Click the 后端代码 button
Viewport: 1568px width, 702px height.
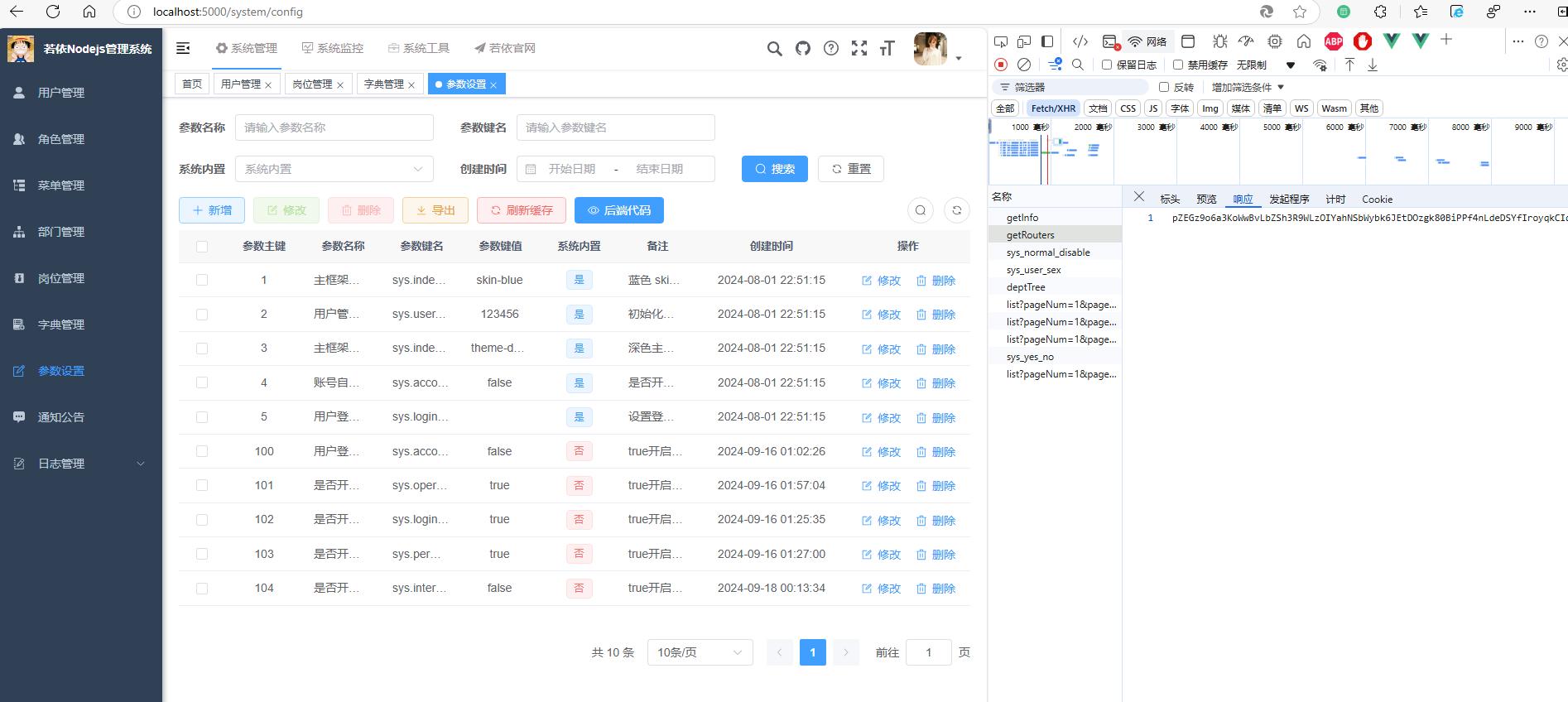click(619, 210)
